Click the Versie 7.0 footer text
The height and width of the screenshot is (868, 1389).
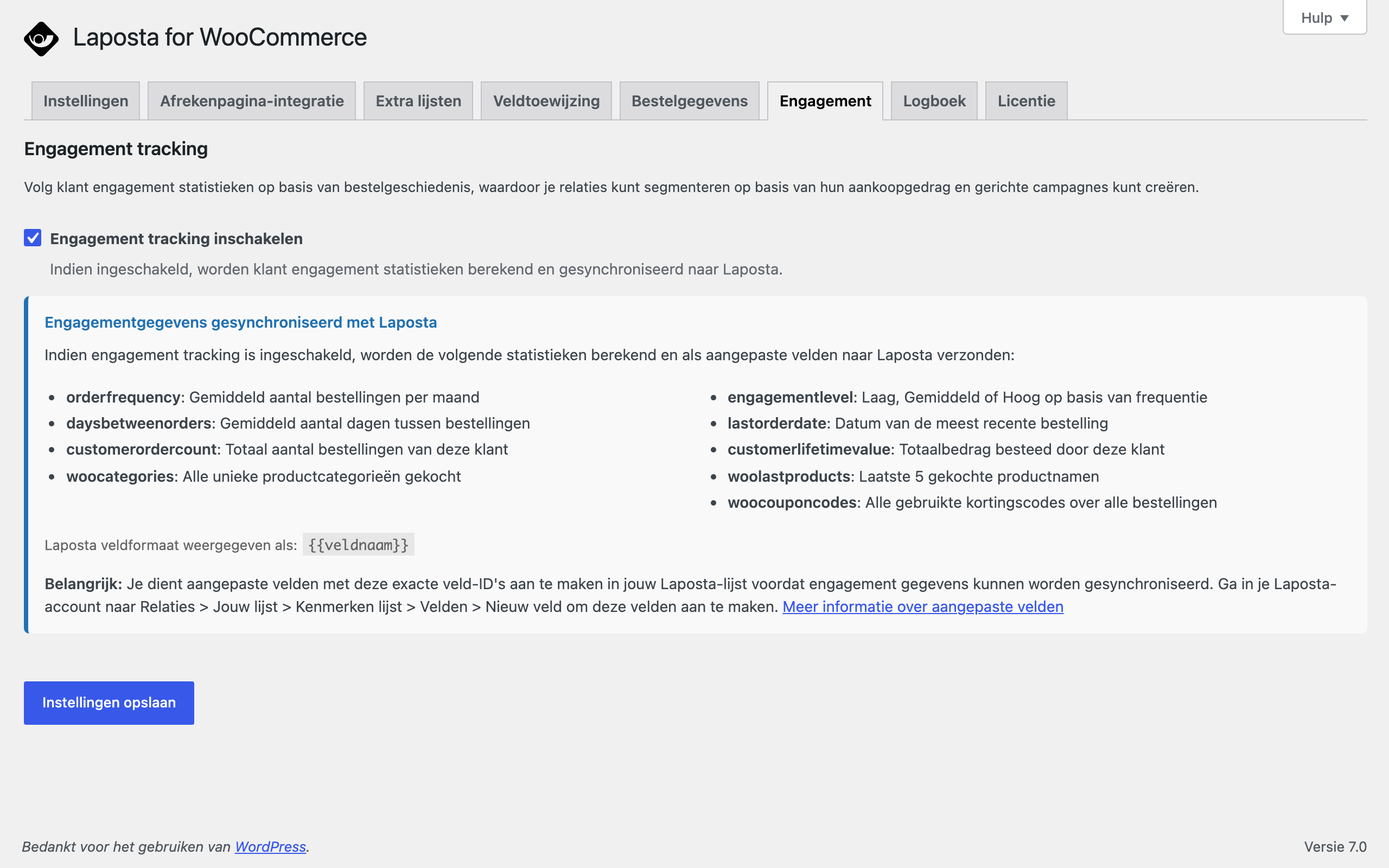coord(1335,847)
